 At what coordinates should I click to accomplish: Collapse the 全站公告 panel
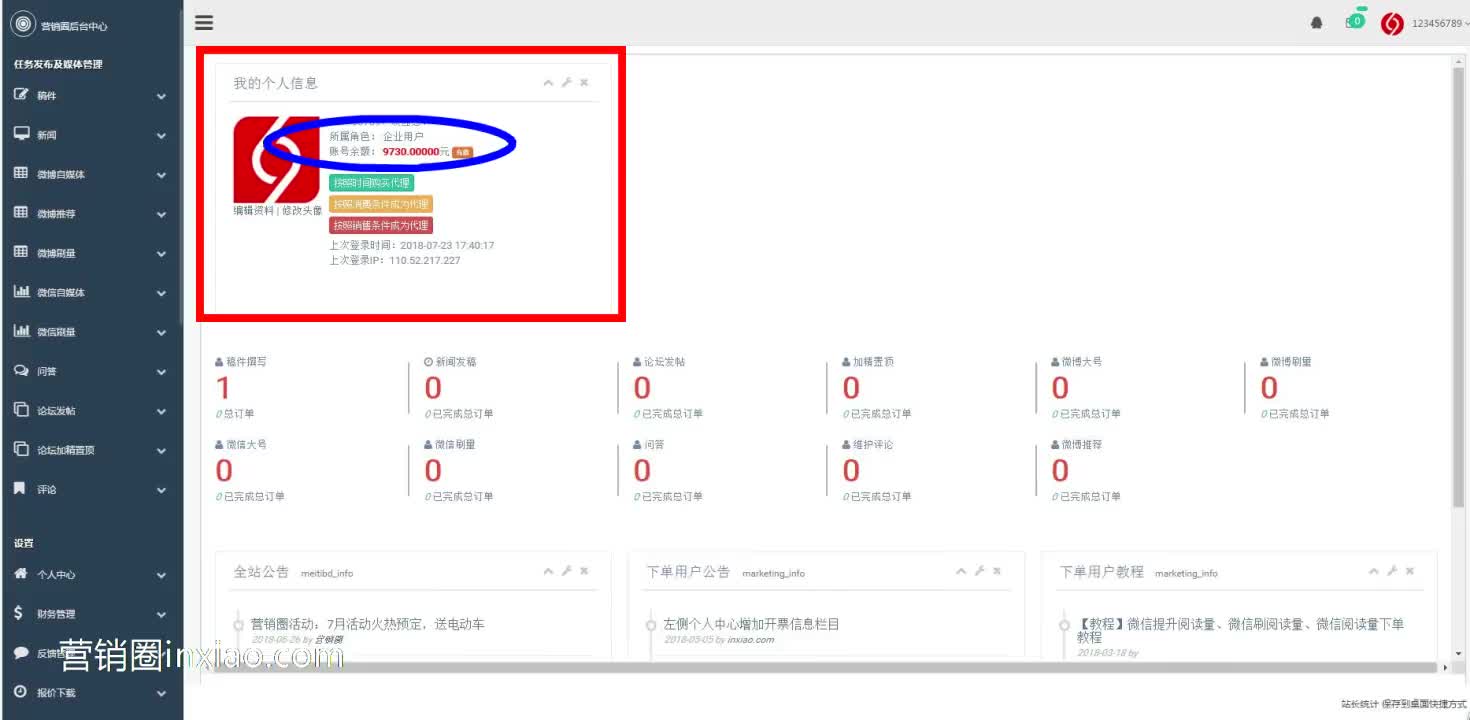click(548, 571)
